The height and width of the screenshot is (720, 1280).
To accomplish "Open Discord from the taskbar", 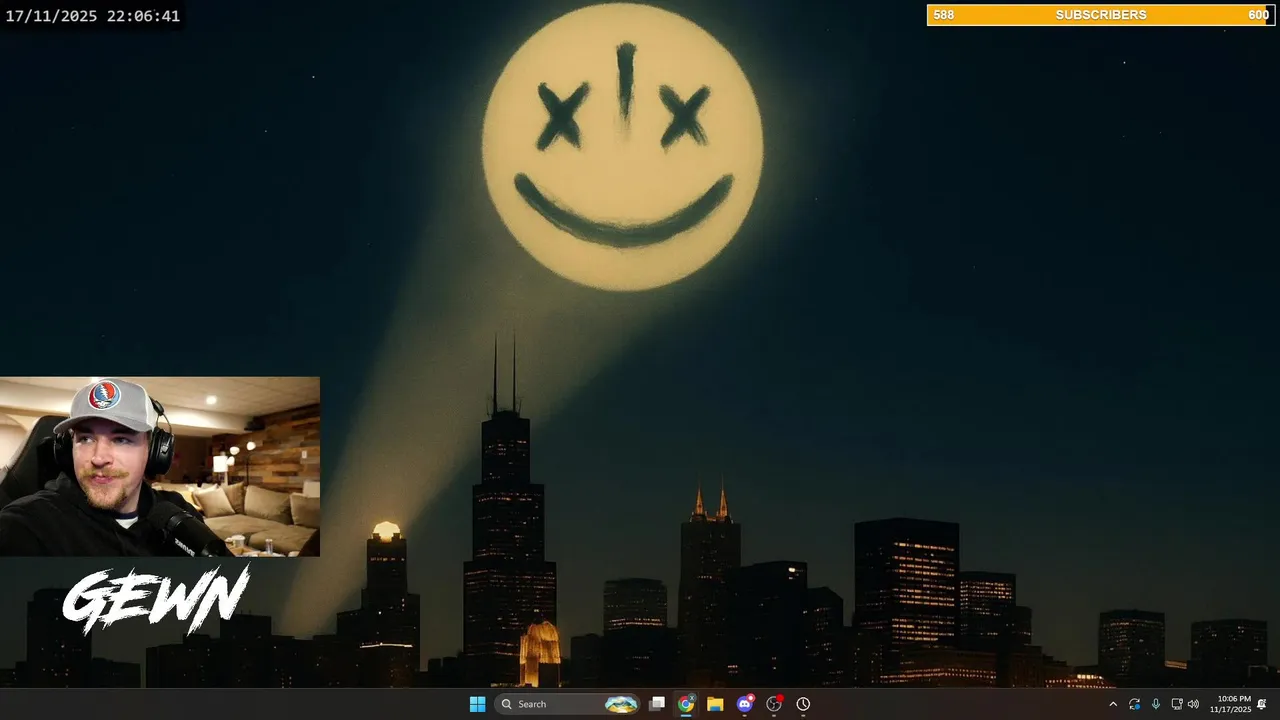I will tap(745, 704).
